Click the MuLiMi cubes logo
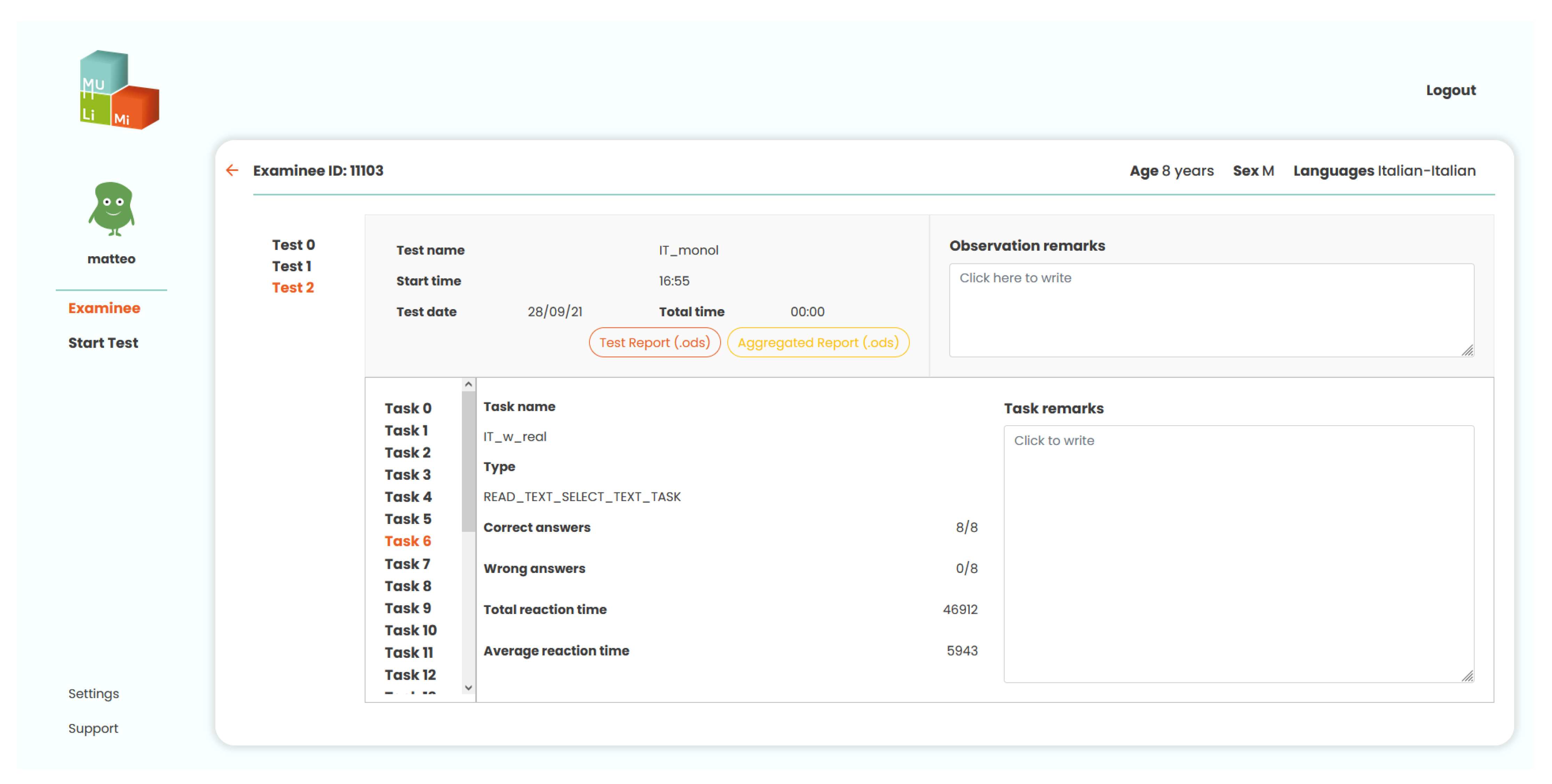The image size is (1552, 784). click(x=119, y=90)
